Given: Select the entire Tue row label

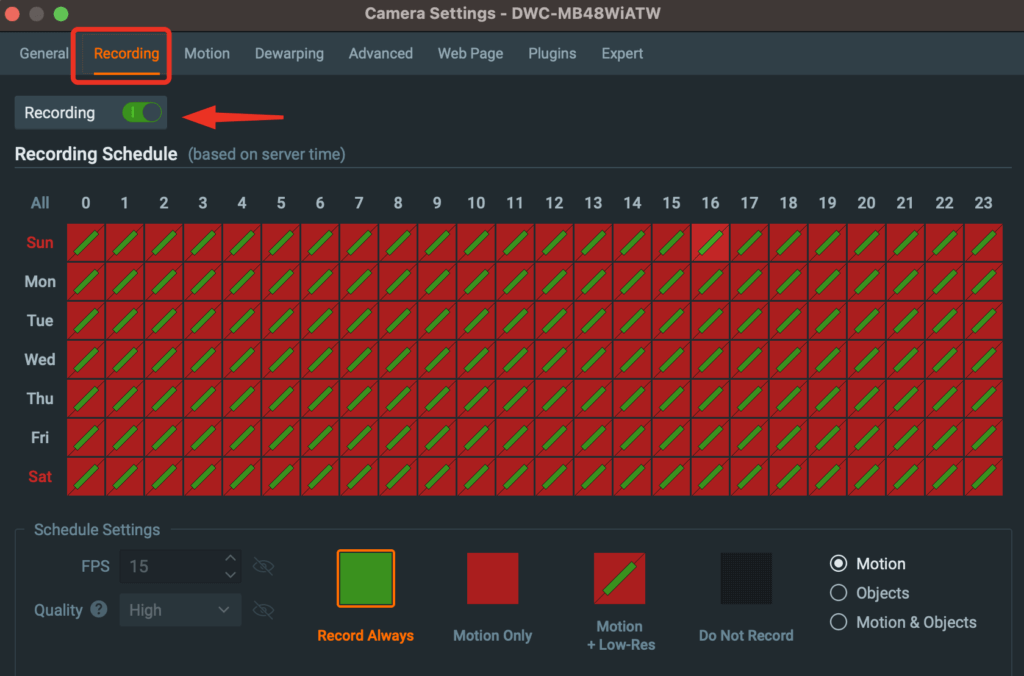Looking at the screenshot, I should 40,321.
